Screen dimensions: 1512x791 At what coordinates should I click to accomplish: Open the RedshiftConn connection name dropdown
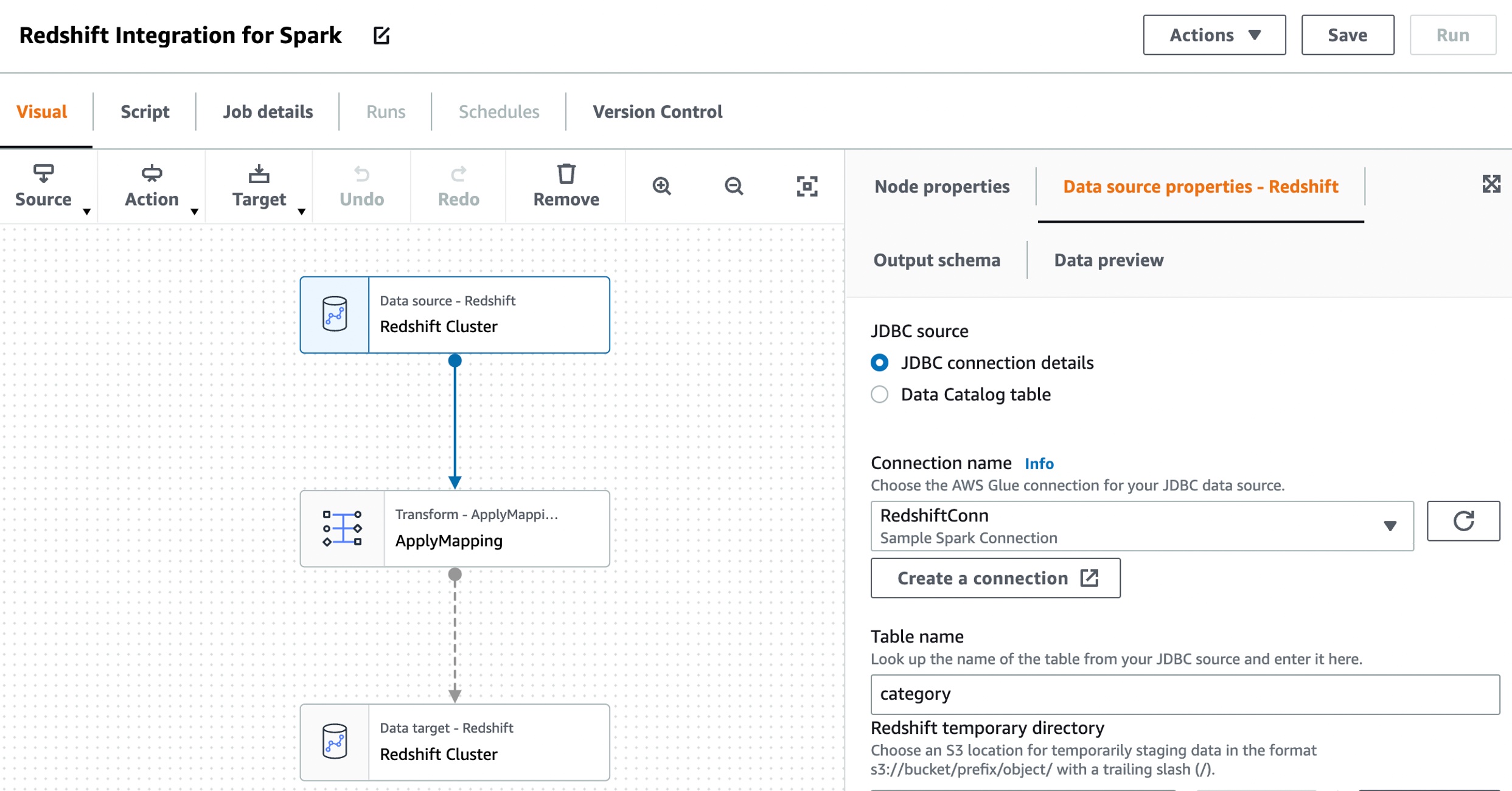click(x=1142, y=526)
